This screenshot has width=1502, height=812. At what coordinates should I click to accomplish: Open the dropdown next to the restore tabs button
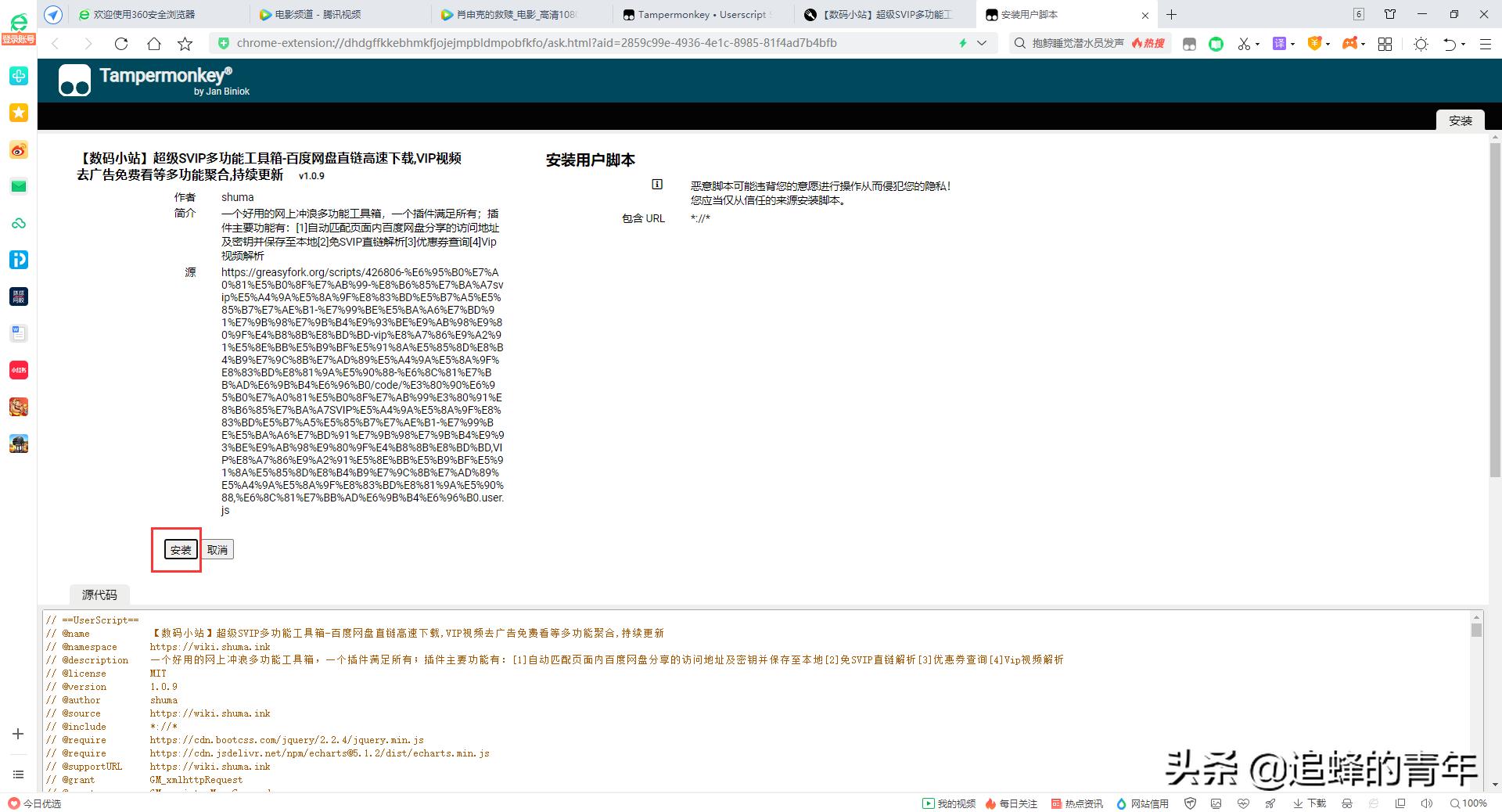click(x=1462, y=44)
